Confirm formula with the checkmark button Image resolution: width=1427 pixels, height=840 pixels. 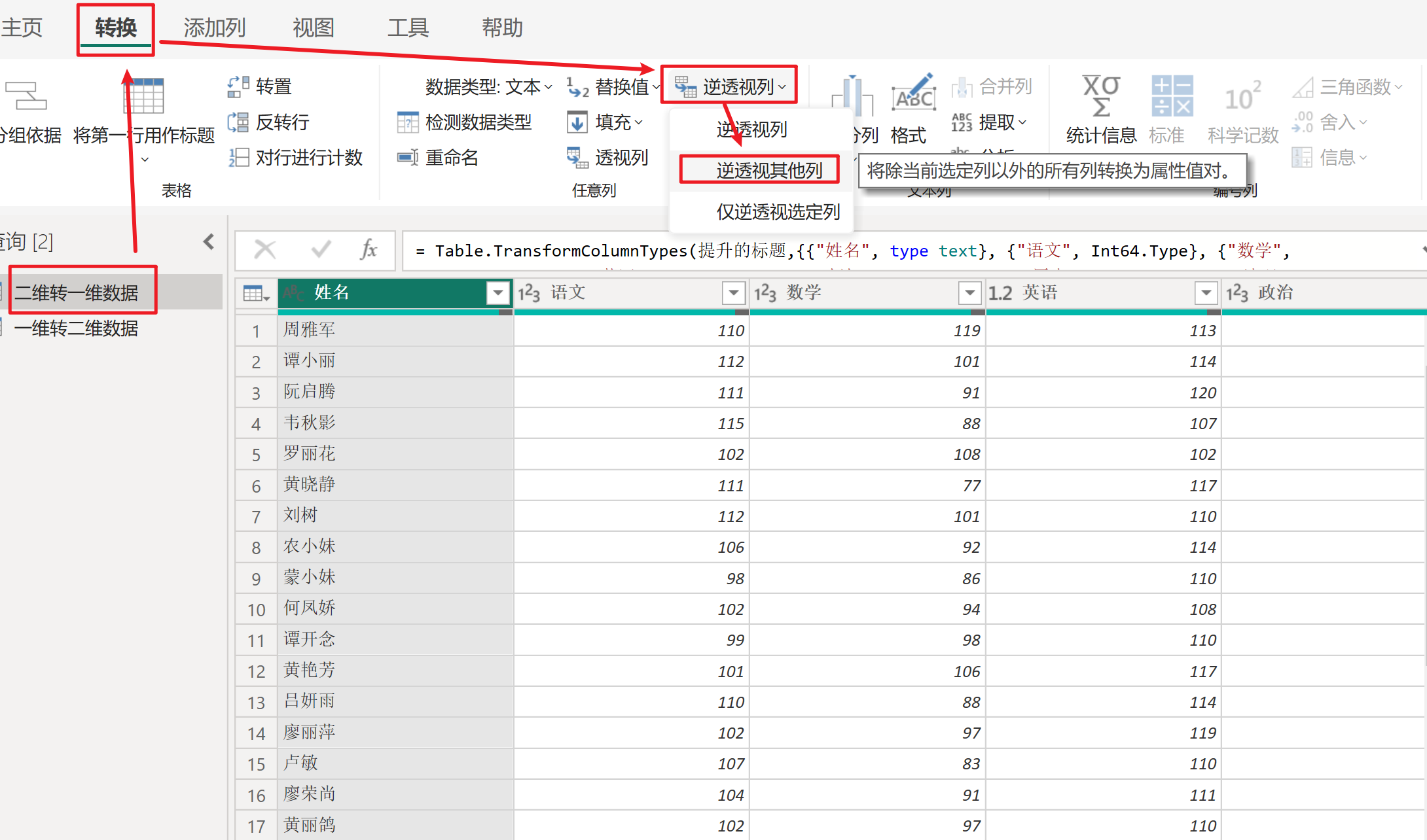click(x=321, y=249)
